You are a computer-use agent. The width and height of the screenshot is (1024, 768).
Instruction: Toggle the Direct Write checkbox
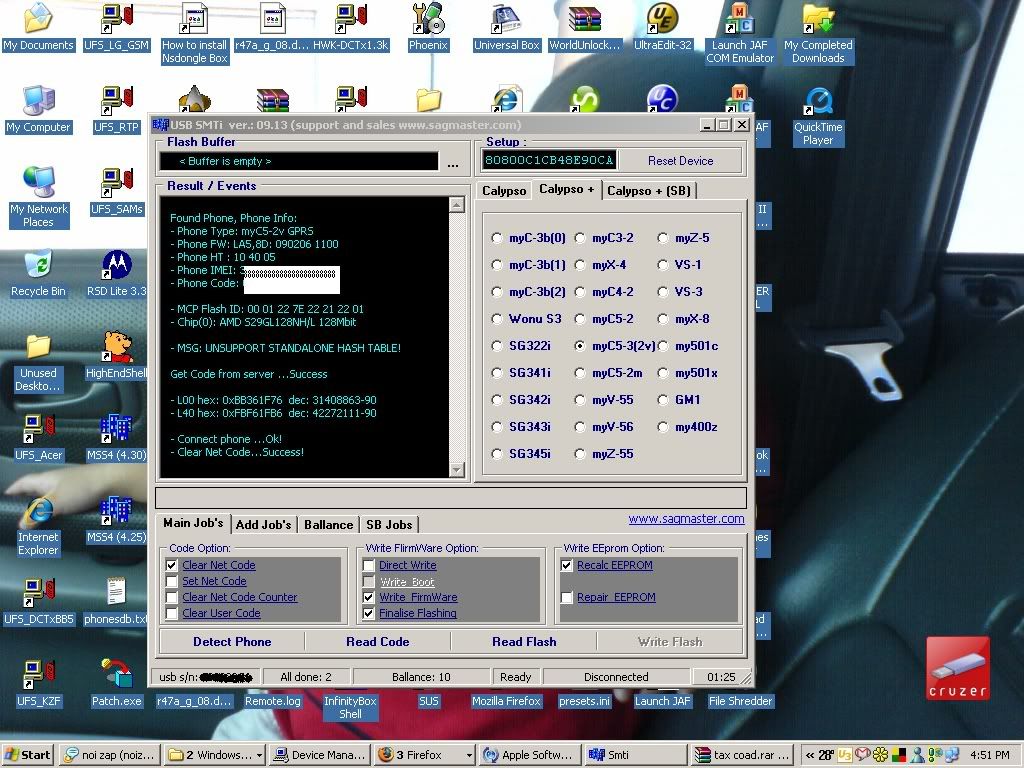(369, 566)
